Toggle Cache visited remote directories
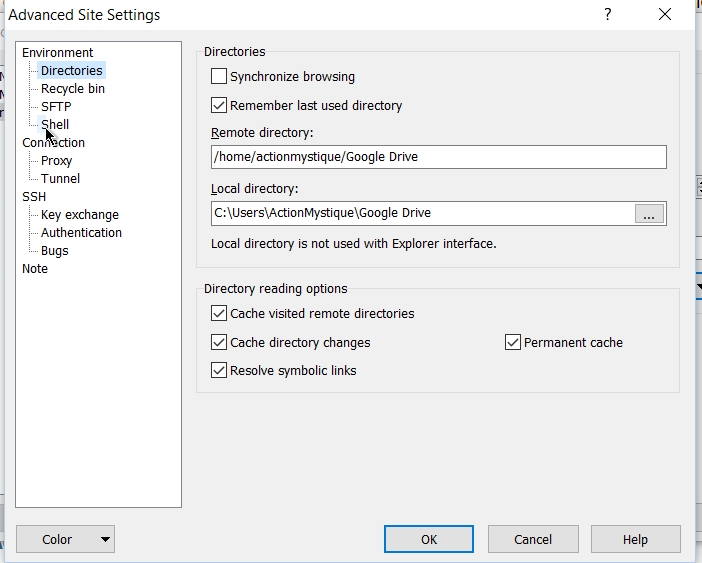Screen dimensions: 702x563 coord(219,313)
